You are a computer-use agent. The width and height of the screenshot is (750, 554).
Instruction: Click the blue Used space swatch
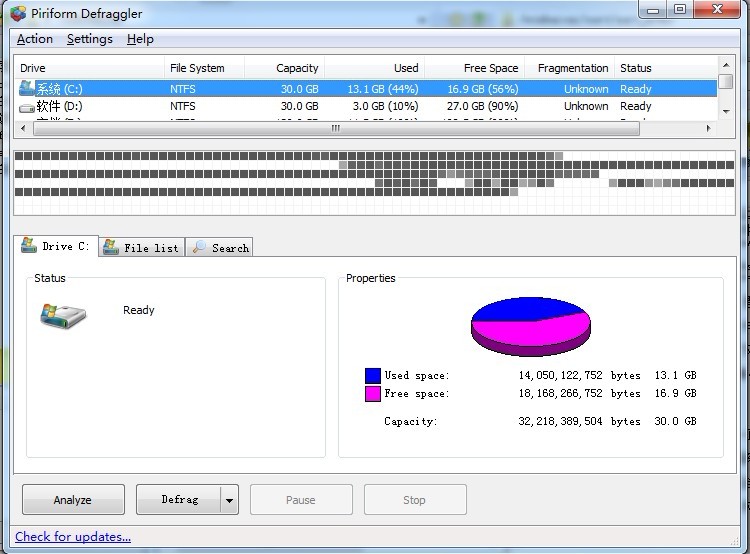[x=373, y=376]
